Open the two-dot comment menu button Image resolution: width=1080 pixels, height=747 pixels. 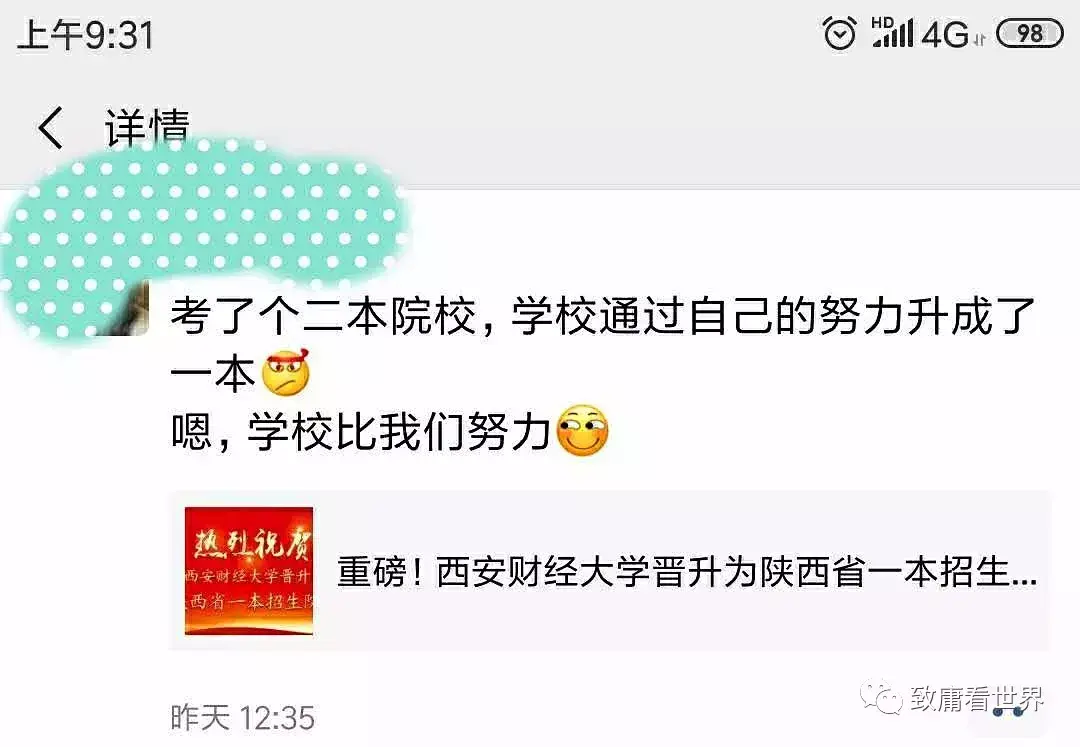click(x=1007, y=712)
